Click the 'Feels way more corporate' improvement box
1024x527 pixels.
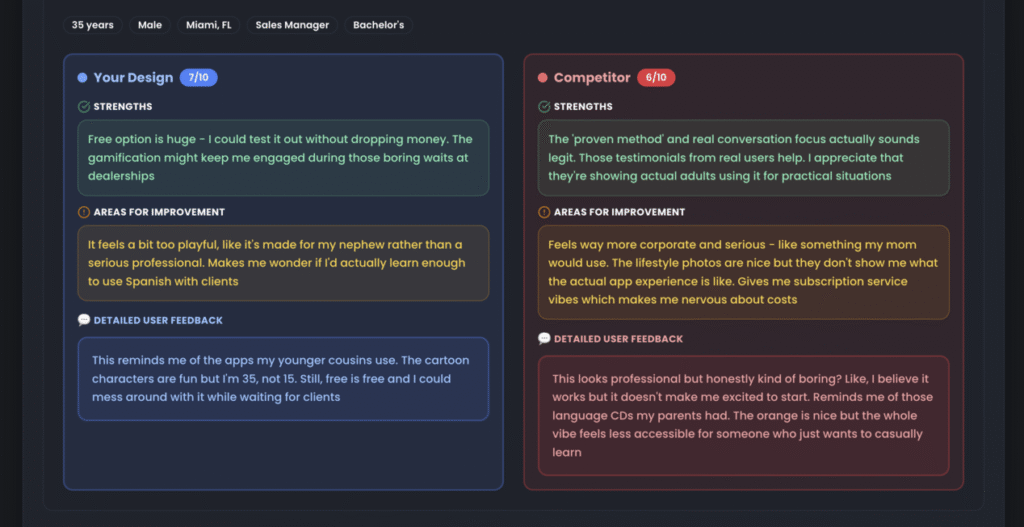click(743, 272)
